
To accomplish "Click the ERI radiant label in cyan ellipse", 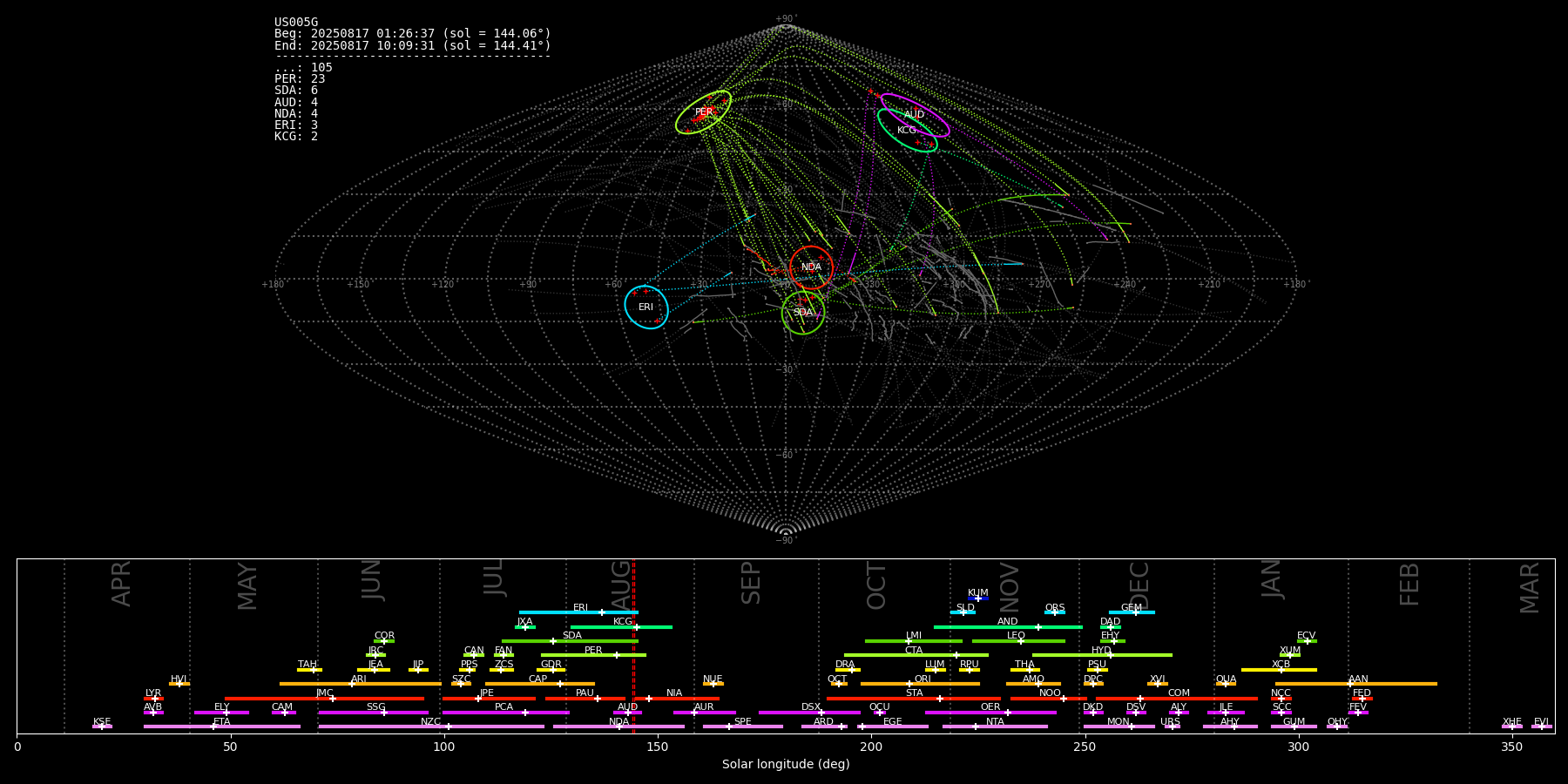I will [x=645, y=308].
